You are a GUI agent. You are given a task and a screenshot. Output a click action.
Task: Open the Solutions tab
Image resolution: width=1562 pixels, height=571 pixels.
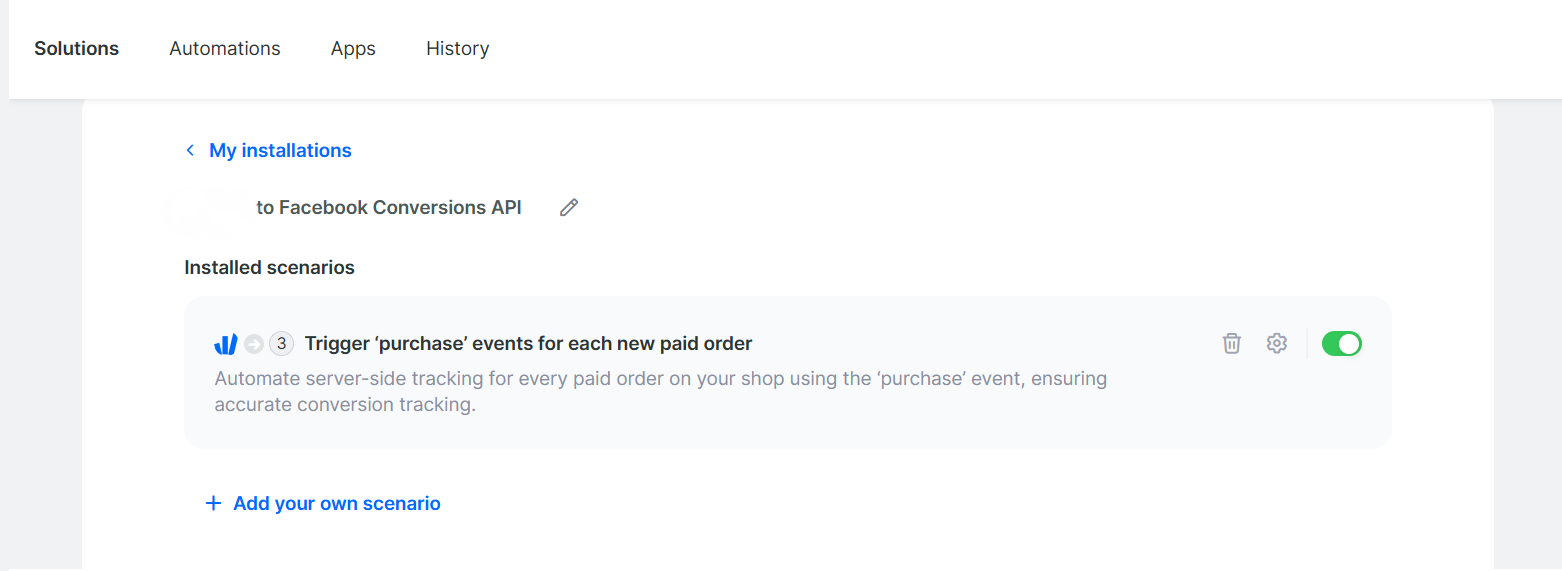pos(76,48)
